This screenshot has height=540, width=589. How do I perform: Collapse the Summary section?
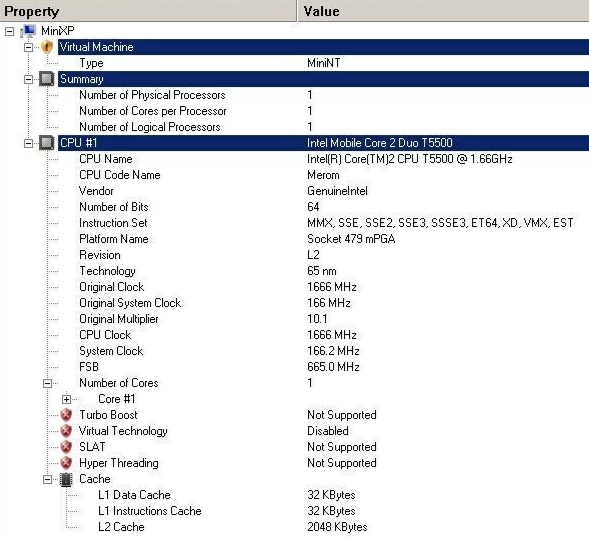pos(28,79)
